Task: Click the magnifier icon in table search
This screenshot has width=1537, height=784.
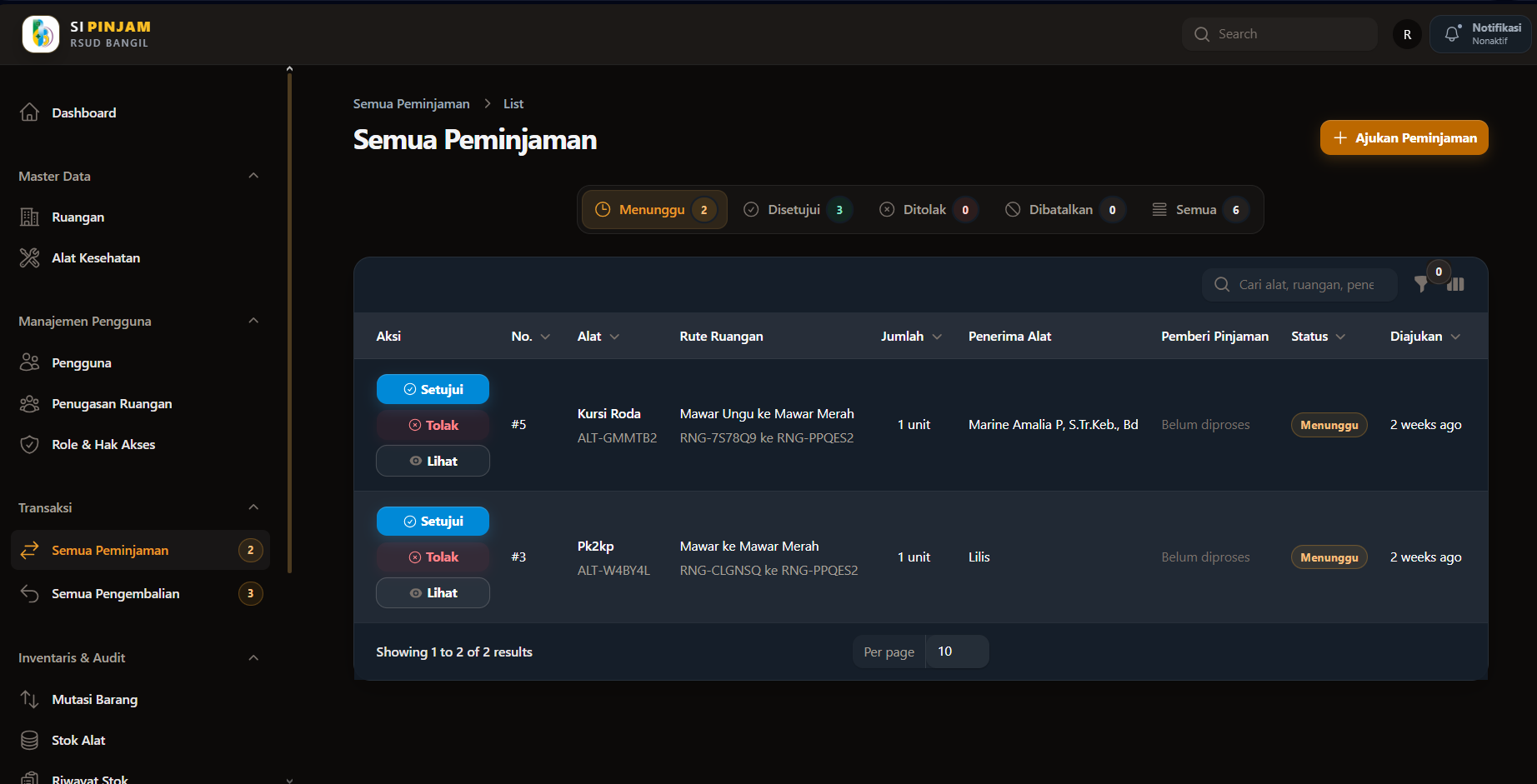Action: [1222, 284]
